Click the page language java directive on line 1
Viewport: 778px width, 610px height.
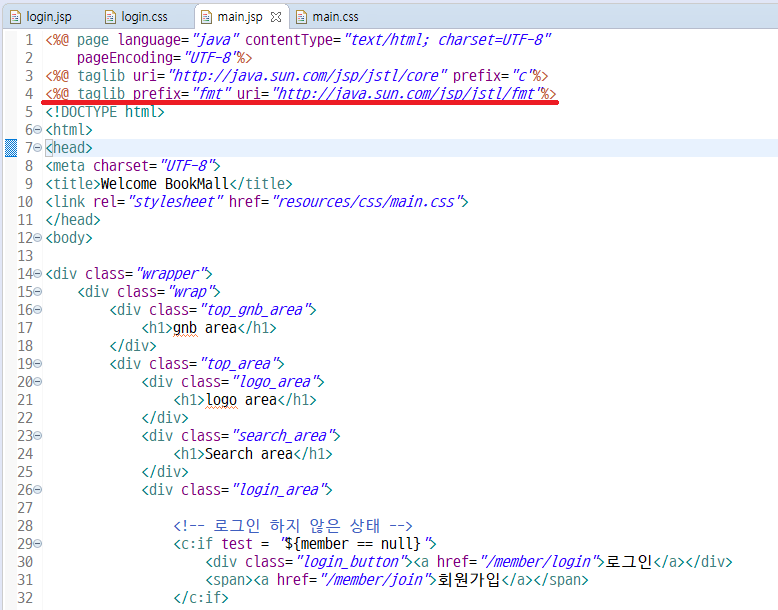click(x=299, y=40)
